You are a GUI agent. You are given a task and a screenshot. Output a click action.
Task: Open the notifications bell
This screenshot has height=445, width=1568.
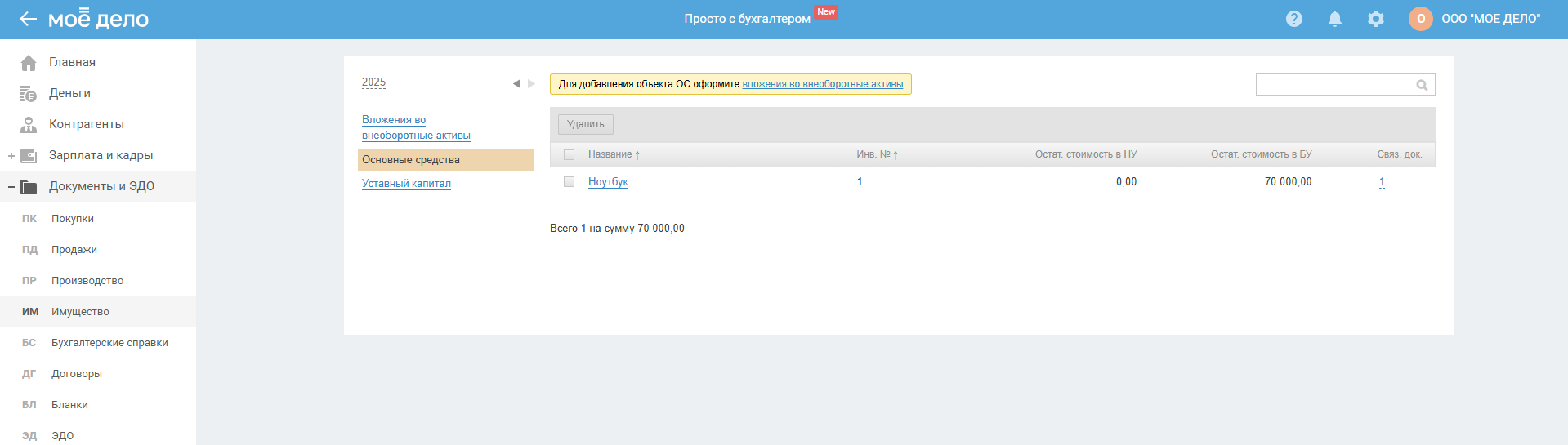[x=1335, y=19]
